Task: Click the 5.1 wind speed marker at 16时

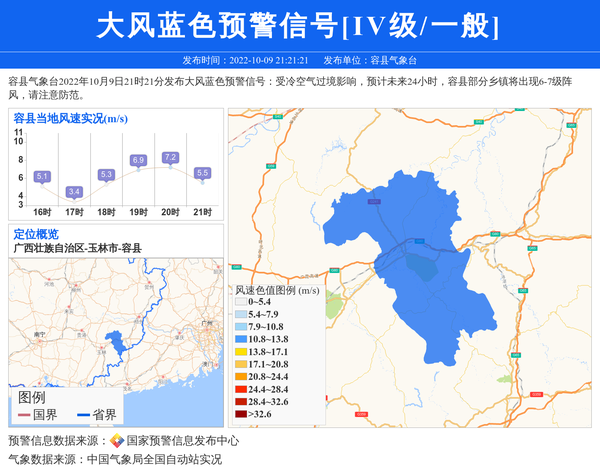Action: tap(42, 176)
